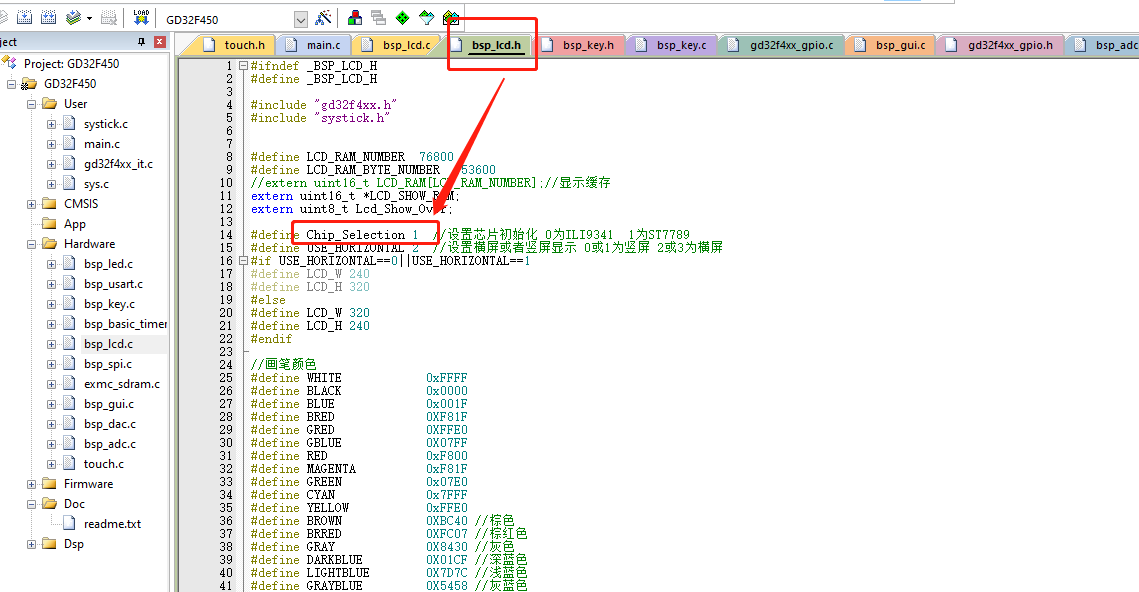Viewport: 1139px width, 592px height.
Task: Select bsp_basic_timer file in tree
Action: 125,324
